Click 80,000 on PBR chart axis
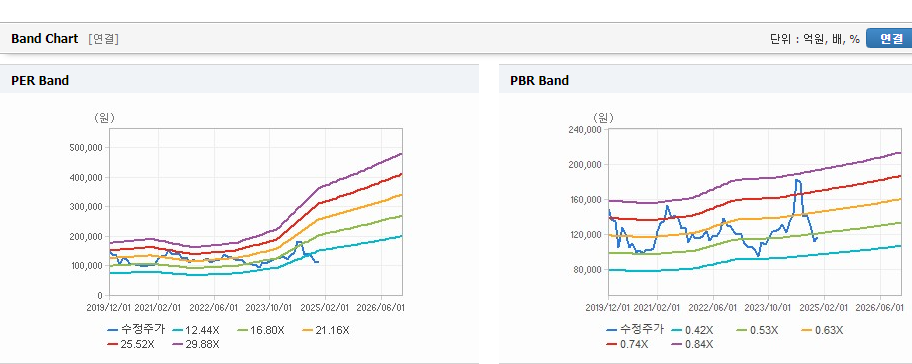This screenshot has width=912, height=364. tap(587, 270)
